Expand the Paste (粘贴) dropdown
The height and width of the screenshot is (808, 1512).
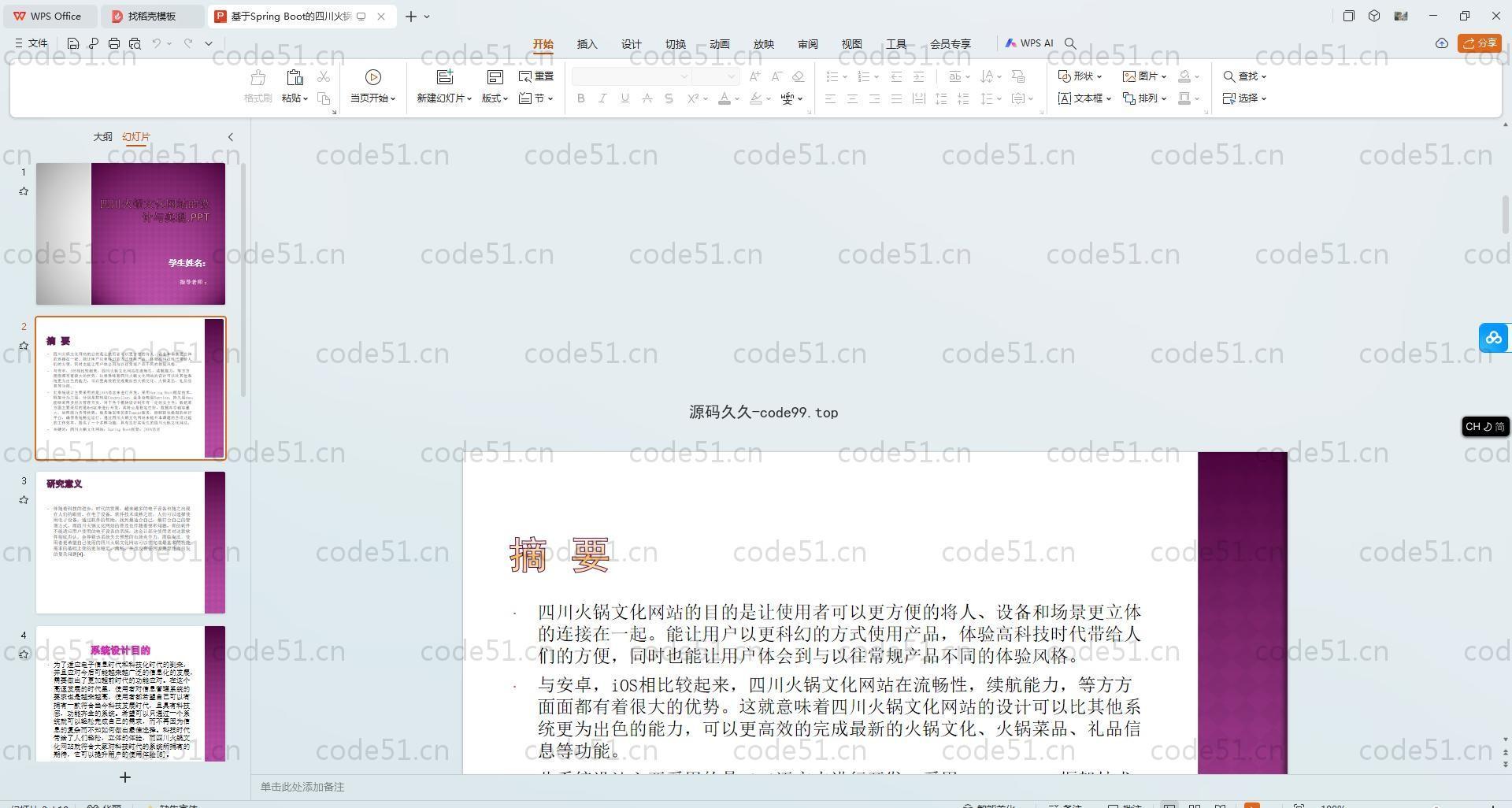(x=295, y=98)
